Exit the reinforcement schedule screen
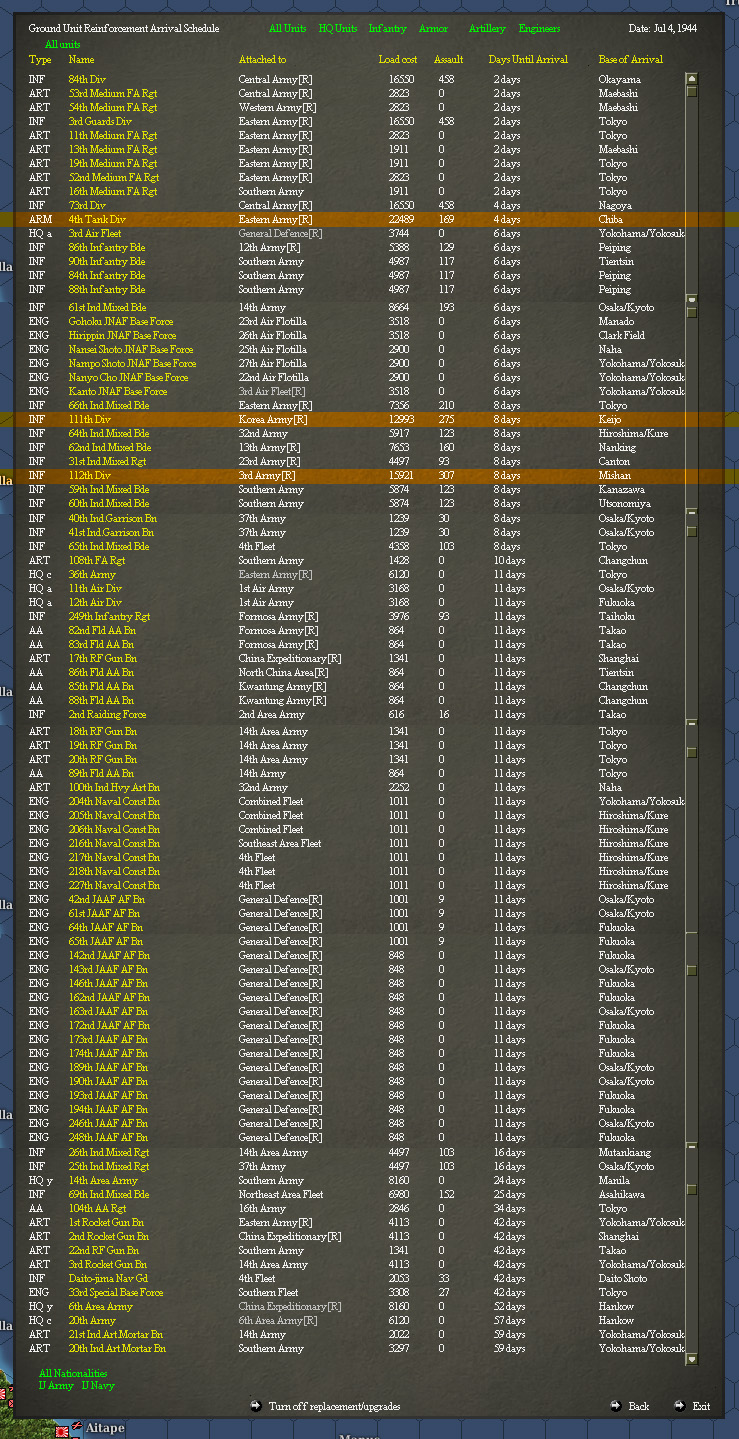 pyautogui.click(x=701, y=1406)
